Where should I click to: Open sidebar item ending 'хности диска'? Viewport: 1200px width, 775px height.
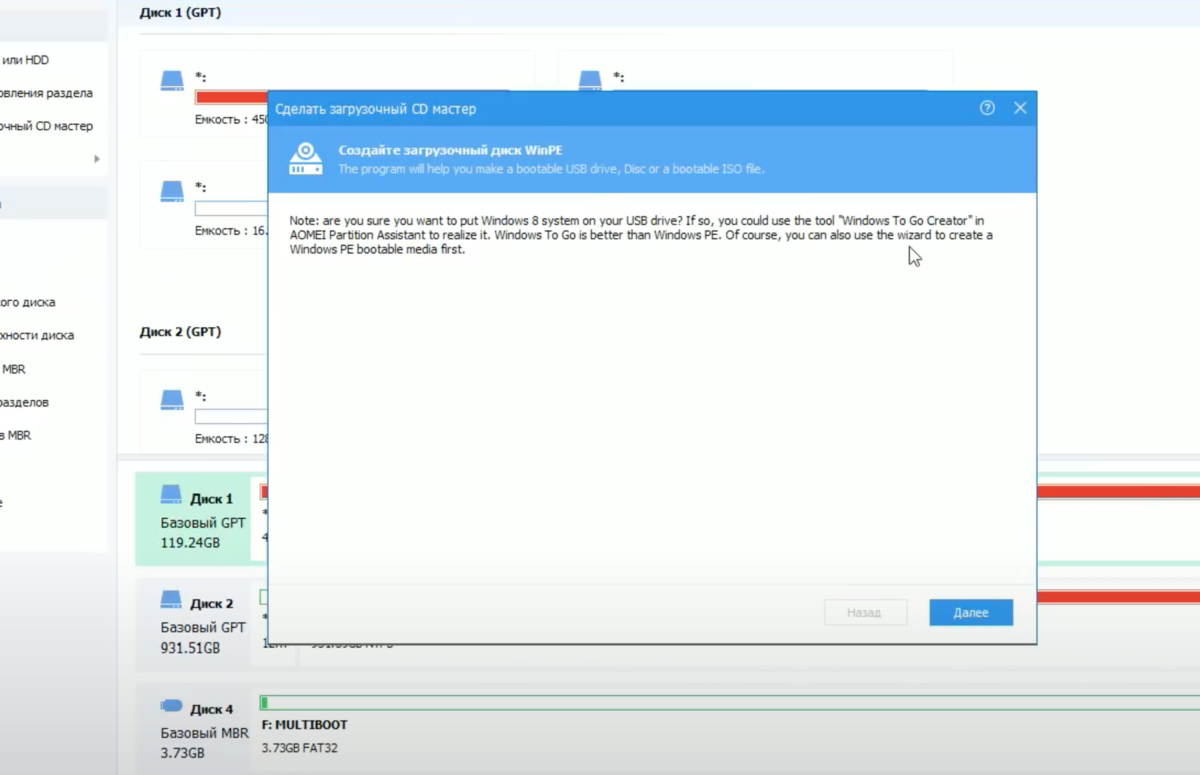click(x=37, y=335)
